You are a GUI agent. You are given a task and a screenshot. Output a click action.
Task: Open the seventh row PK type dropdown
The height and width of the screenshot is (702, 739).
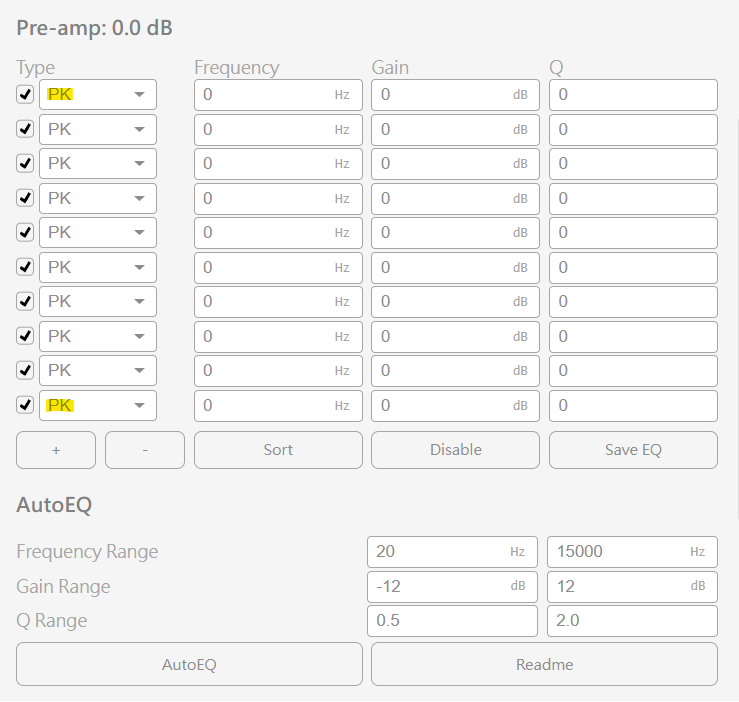click(x=98, y=301)
